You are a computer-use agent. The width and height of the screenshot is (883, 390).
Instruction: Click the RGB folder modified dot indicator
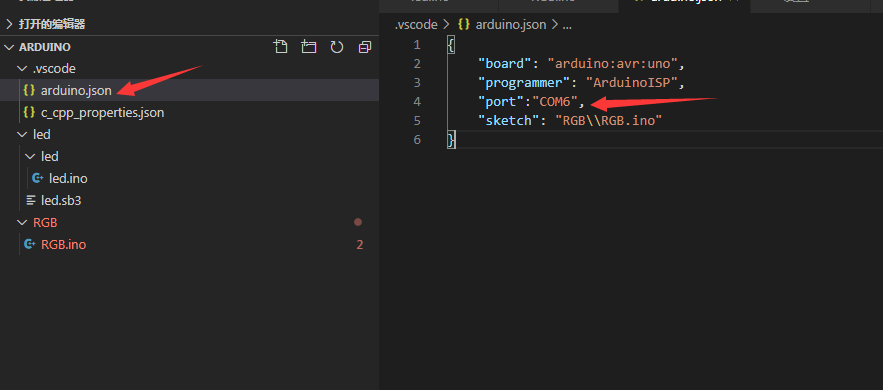point(358,222)
